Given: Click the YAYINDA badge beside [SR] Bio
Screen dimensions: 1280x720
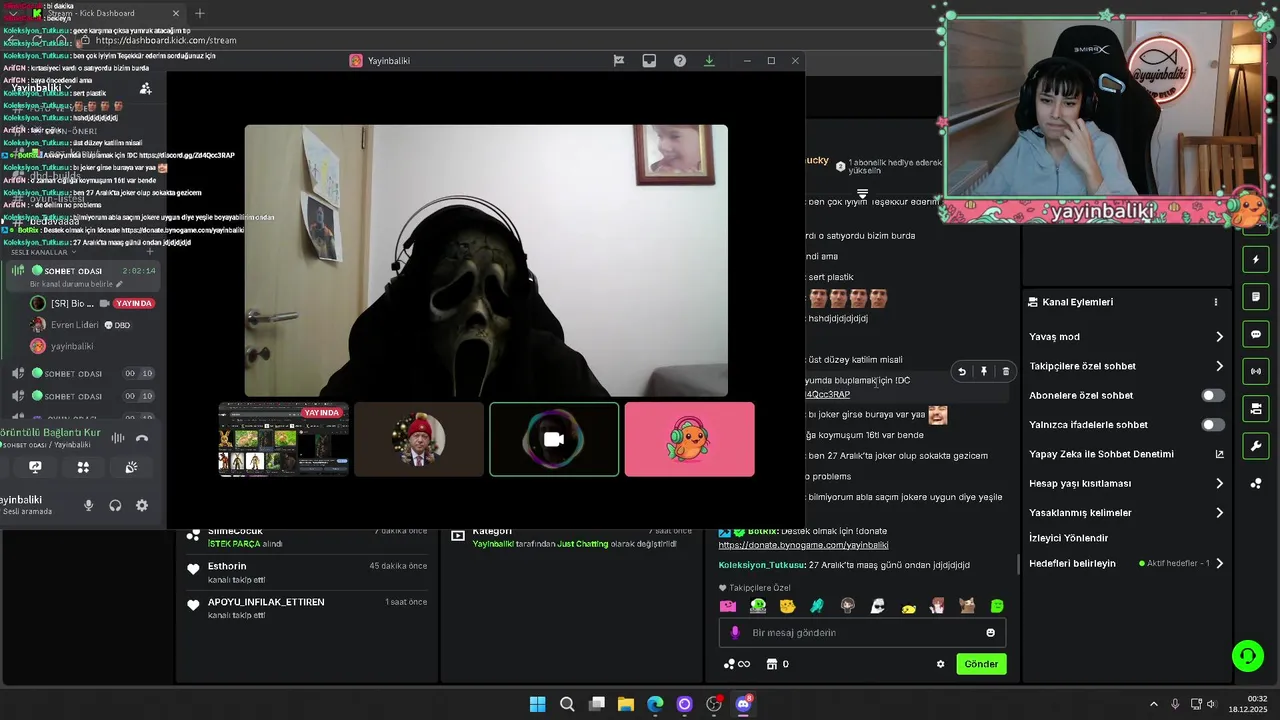Looking at the screenshot, I should coord(135,304).
